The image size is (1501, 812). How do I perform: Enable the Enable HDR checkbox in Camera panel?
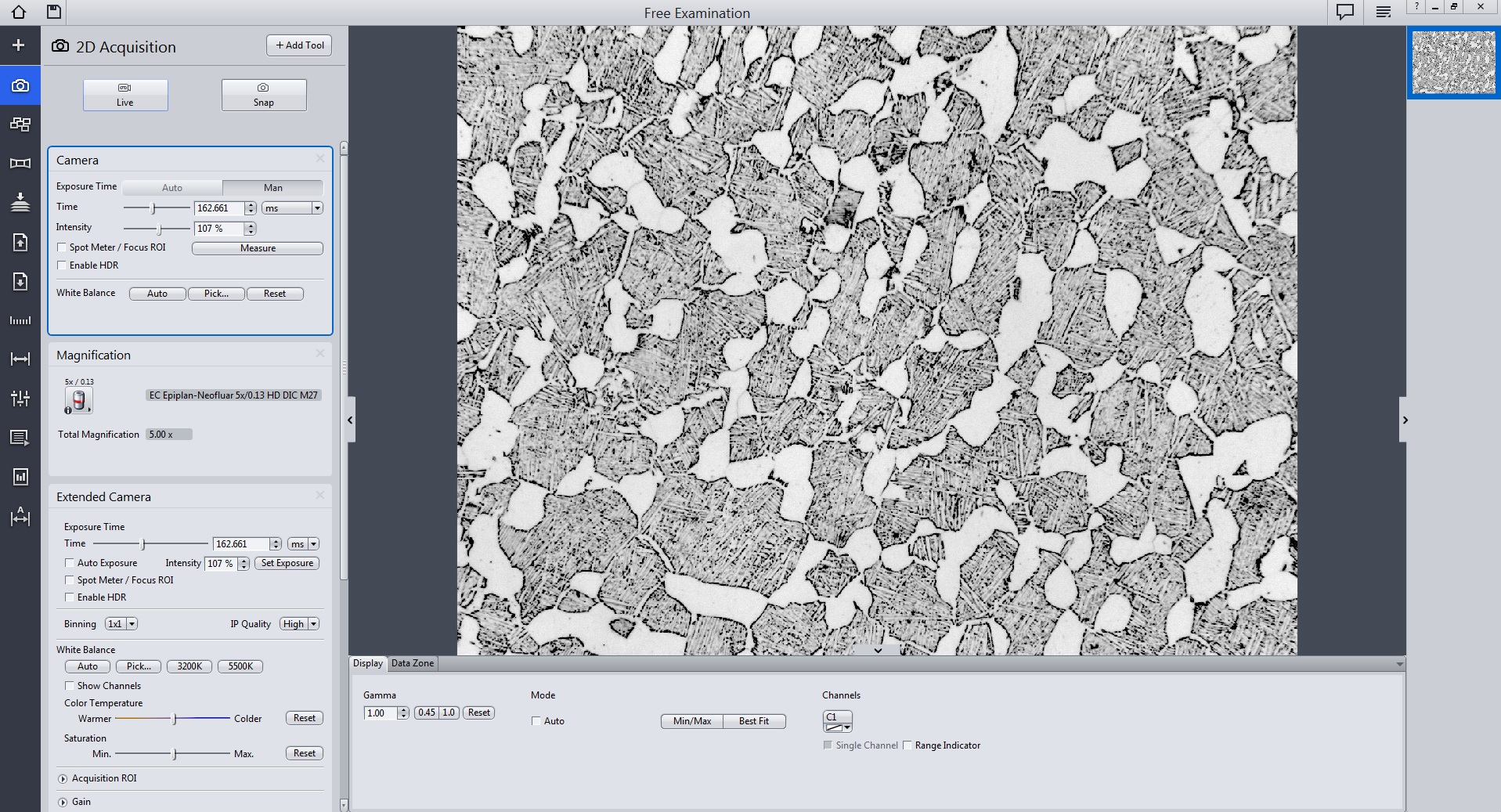[x=62, y=265]
